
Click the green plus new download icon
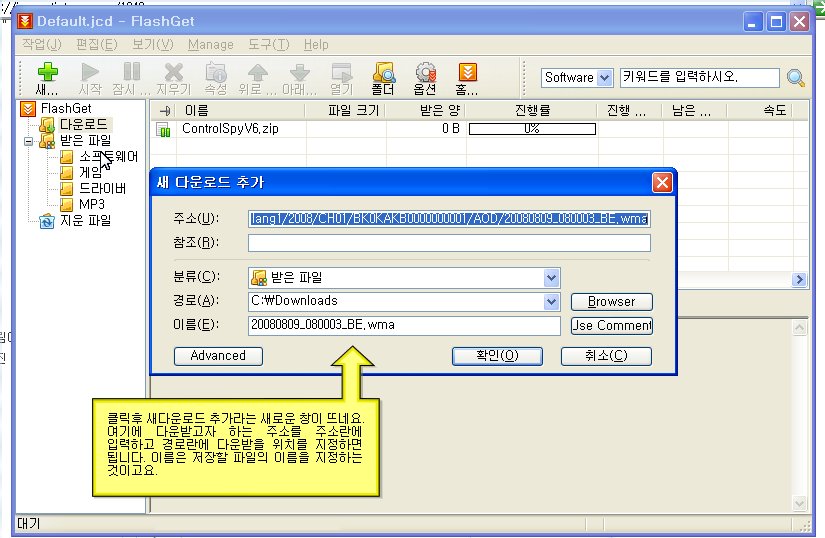tap(48, 75)
